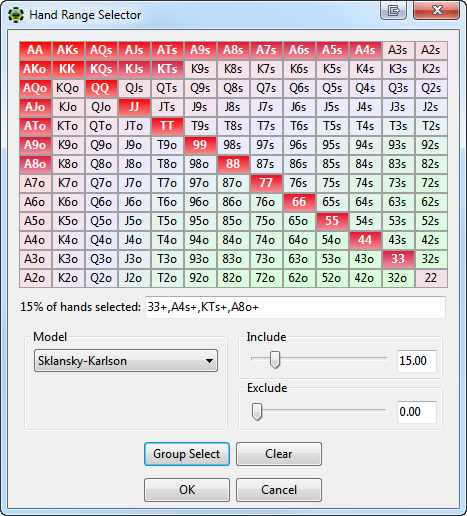
Task: Clear all selected hands
Action: (279, 454)
